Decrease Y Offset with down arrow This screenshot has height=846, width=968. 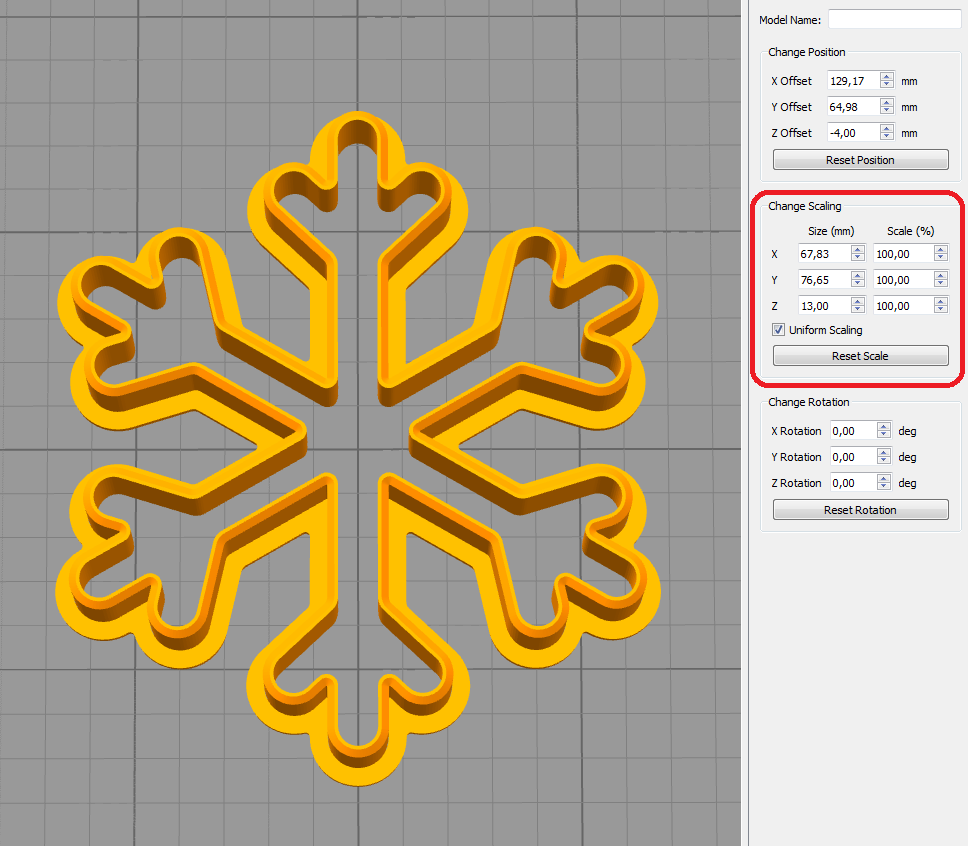click(887, 111)
